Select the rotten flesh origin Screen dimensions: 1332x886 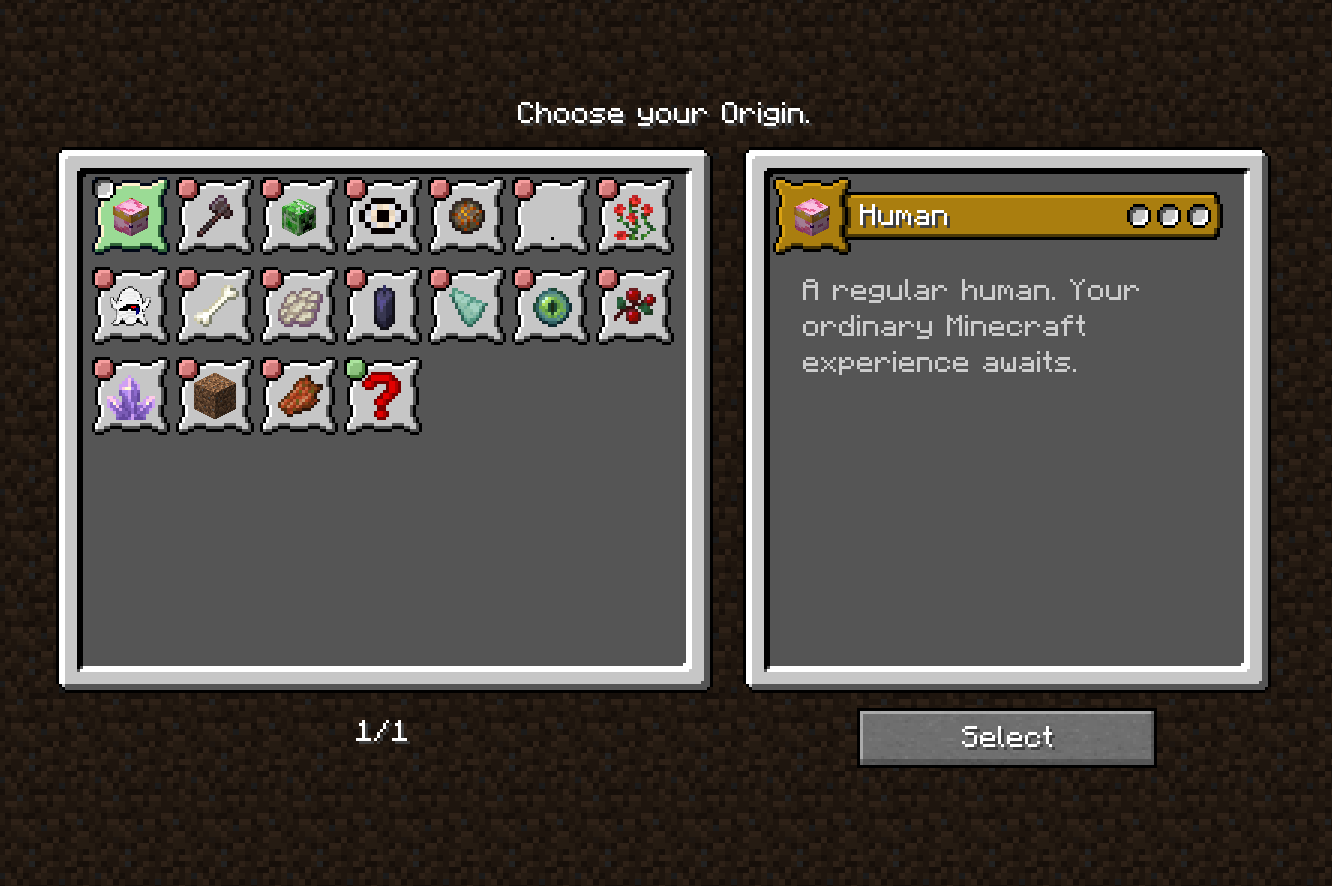(299, 396)
